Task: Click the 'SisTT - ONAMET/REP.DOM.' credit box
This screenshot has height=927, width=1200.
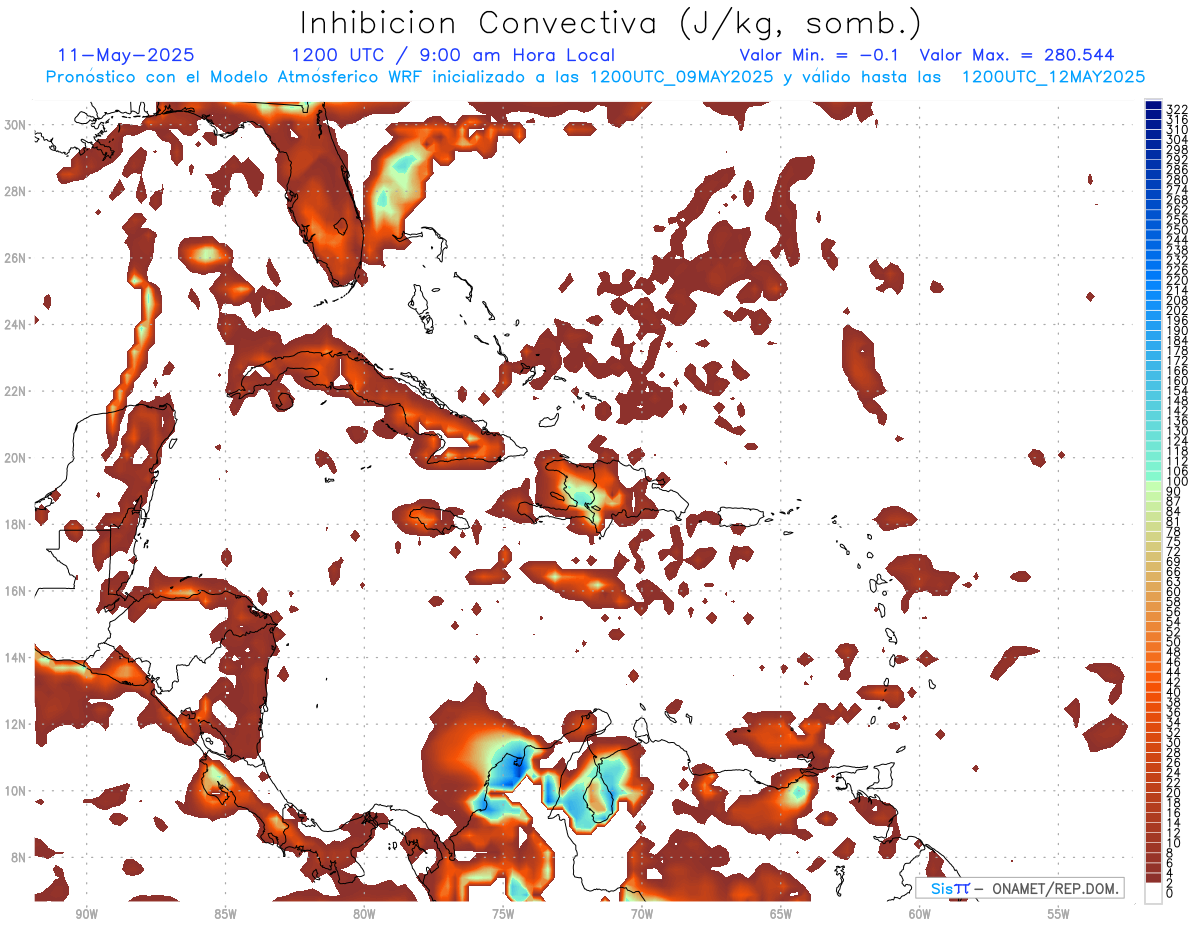Action: click(x=1019, y=888)
